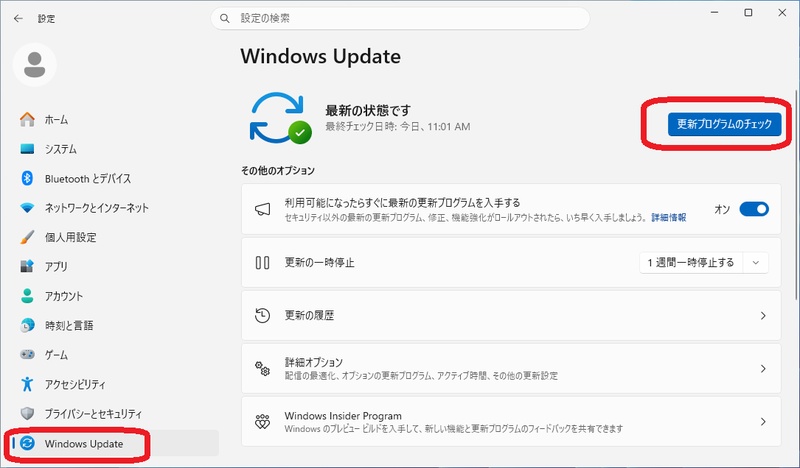This screenshot has width=800, height=468.
Task: Open ネットワークとインターネット settings
Action: tap(115, 208)
